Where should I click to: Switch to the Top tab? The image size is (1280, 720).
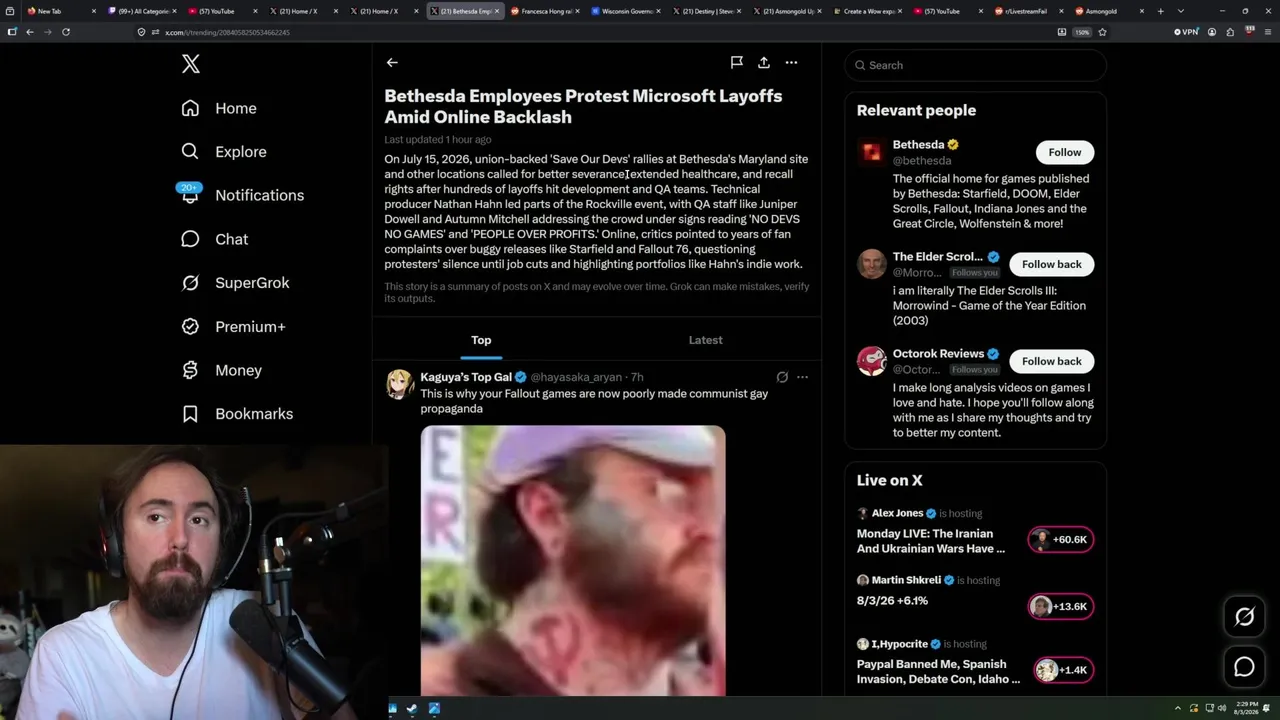coord(481,340)
